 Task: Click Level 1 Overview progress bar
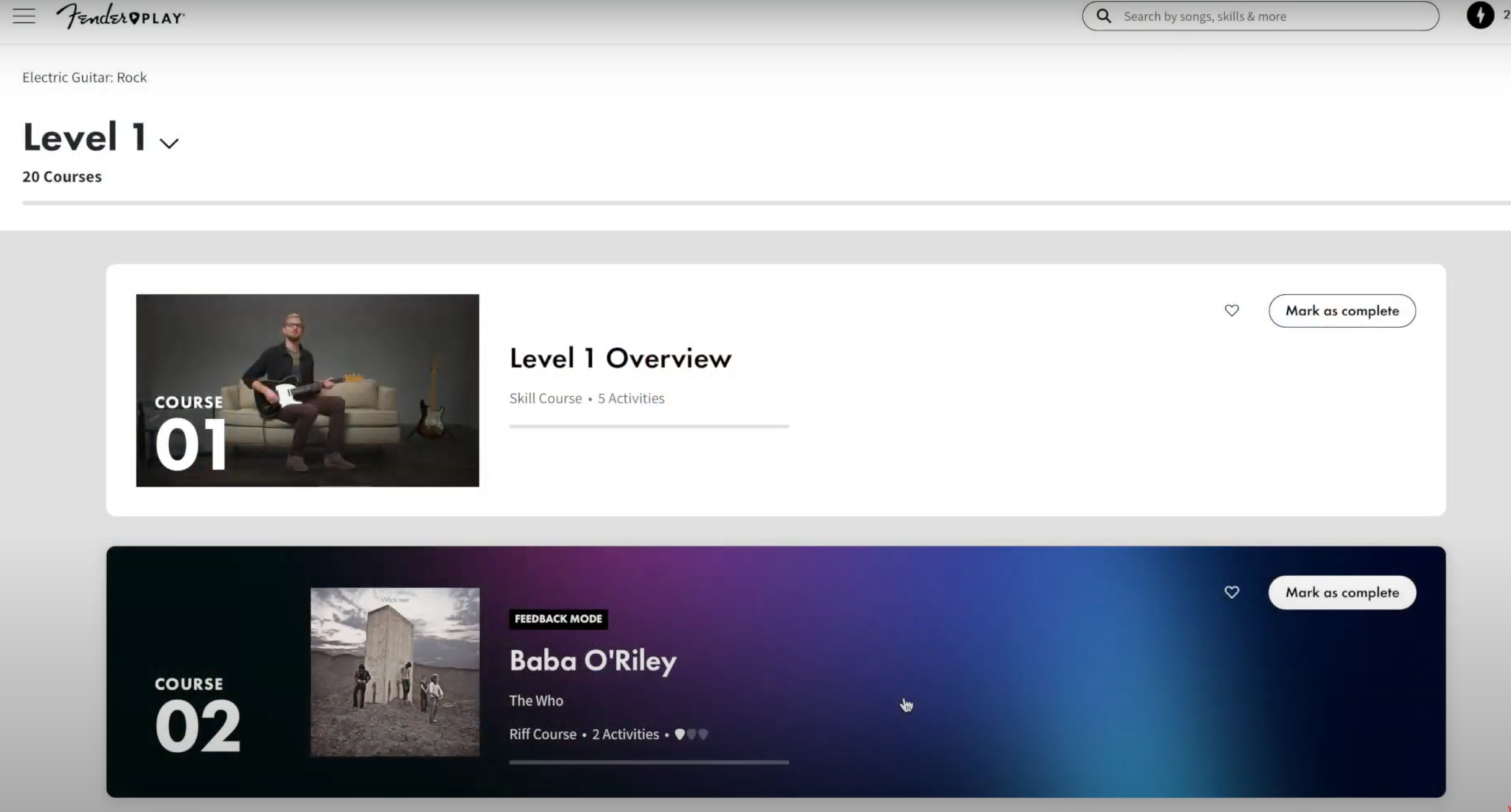coord(649,427)
